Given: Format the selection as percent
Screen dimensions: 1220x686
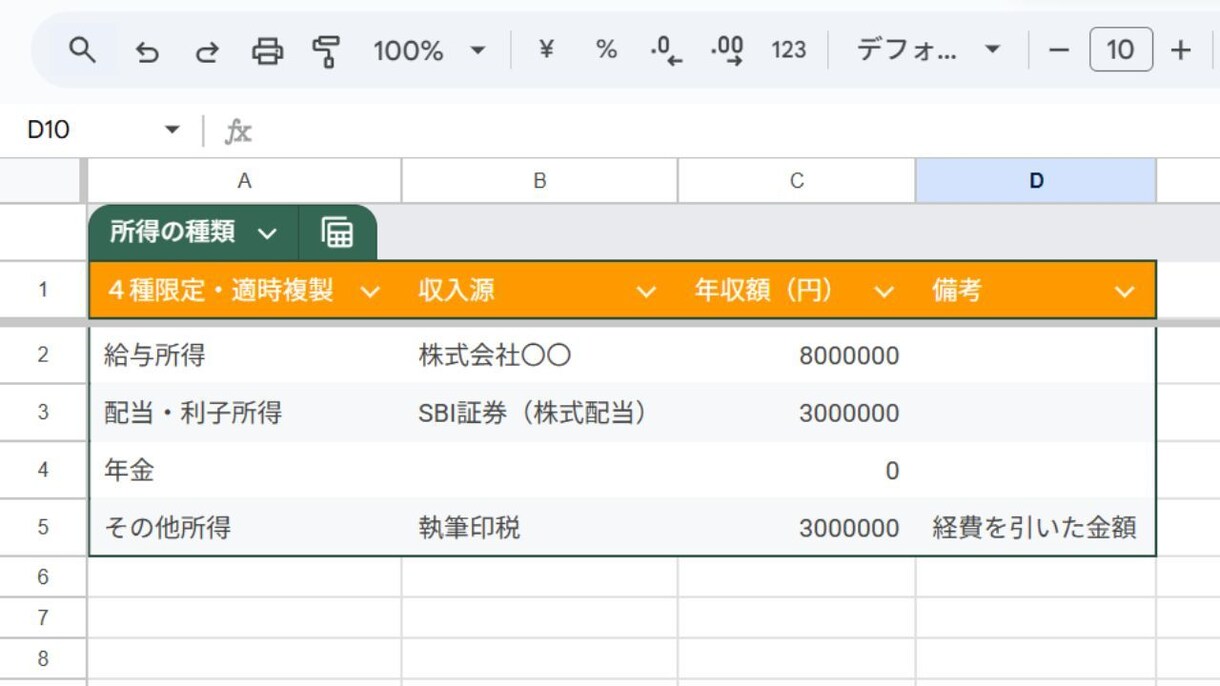Looking at the screenshot, I should click(x=606, y=50).
